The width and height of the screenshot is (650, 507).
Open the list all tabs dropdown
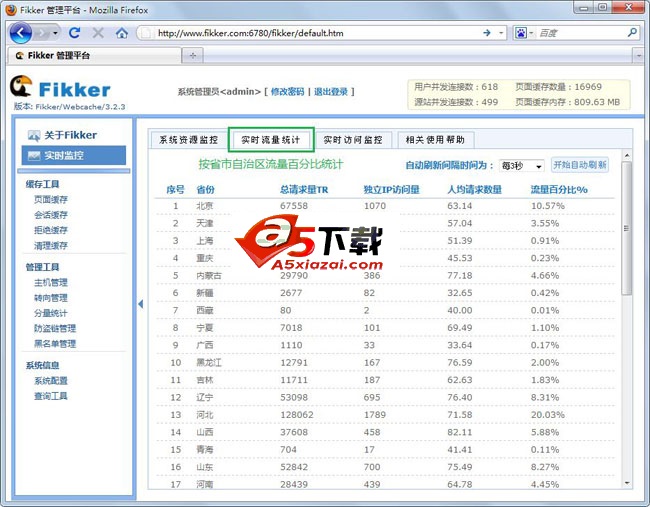click(x=638, y=56)
